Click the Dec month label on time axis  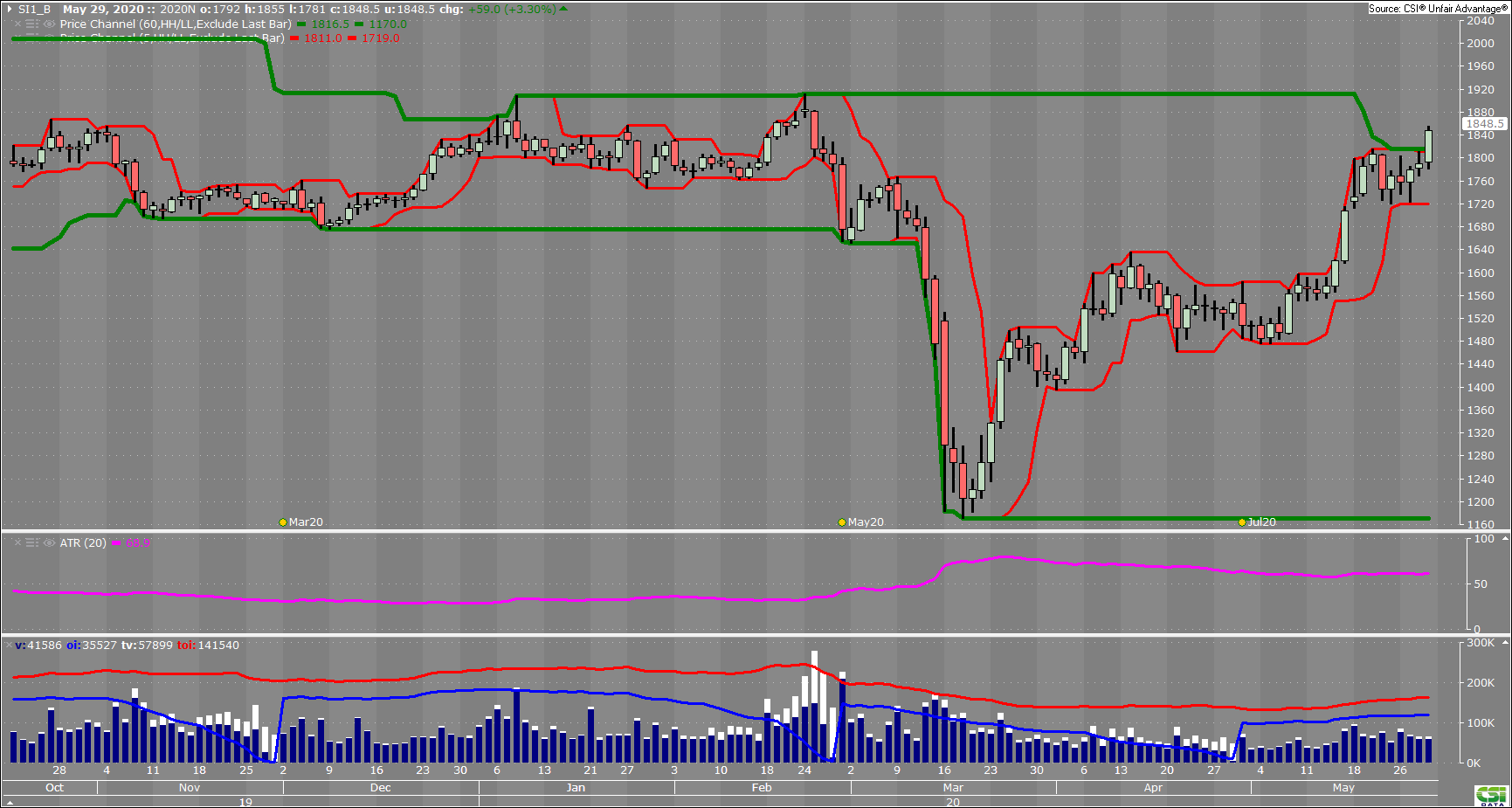coord(381,788)
